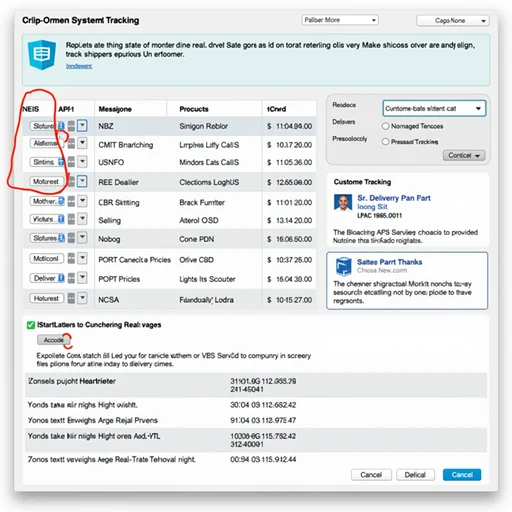This screenshot has height=512, width=512.
Task: Open the Pallber More dropdown
Action: (x=340, y=20)
